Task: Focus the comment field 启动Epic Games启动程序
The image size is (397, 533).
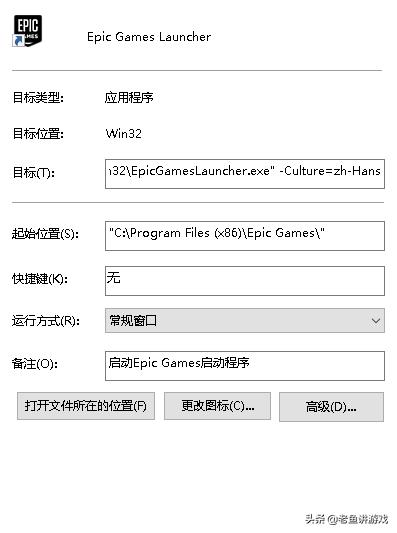Action: pyautogui.click(x=245, y=366)
